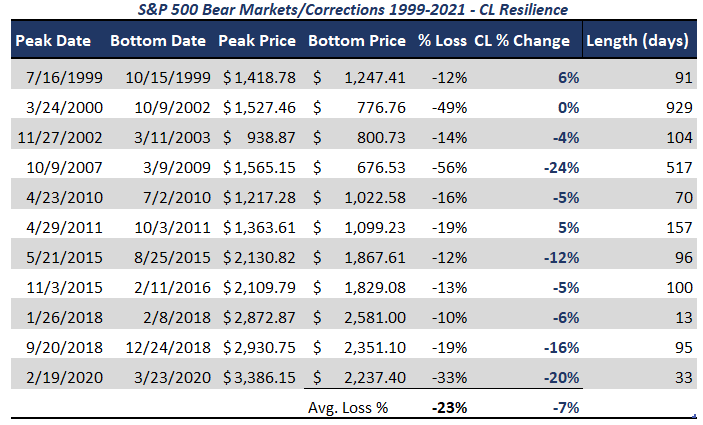Click the 10/9/2002 bottom date cell
The image size is (703, 425).
pos(172,108)
